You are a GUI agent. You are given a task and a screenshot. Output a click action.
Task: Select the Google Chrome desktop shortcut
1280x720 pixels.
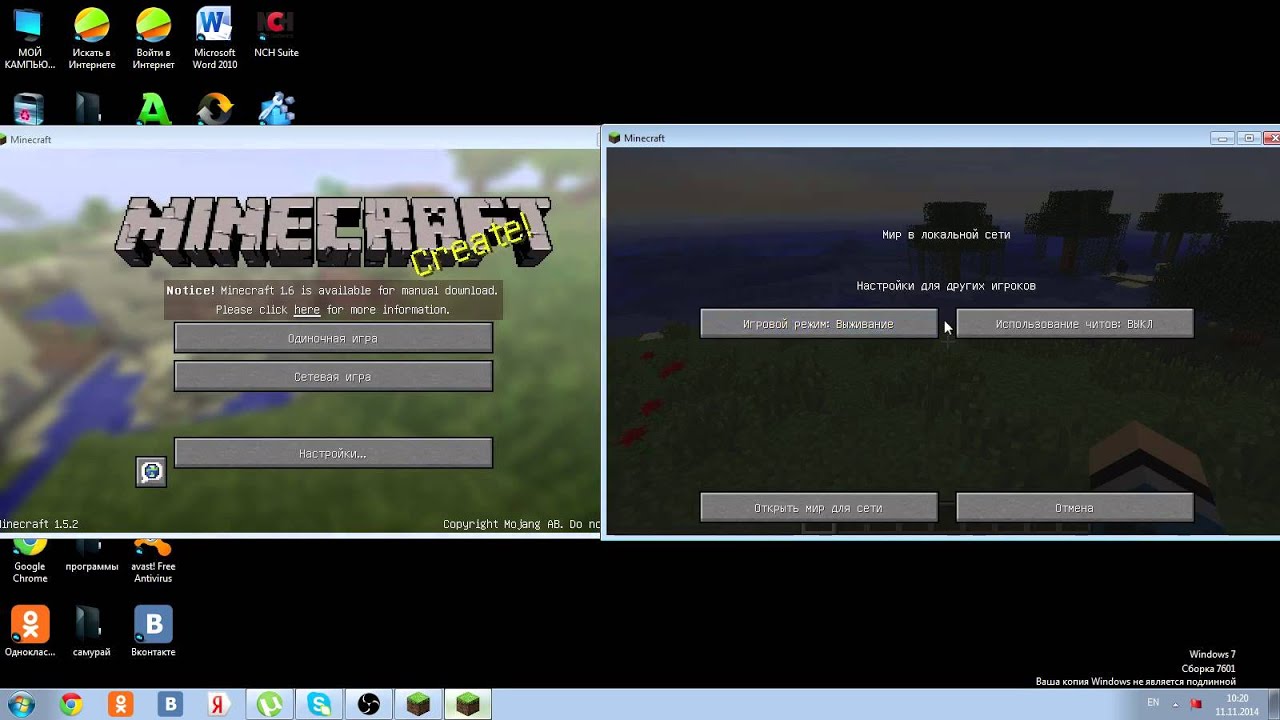click(30, 561)
